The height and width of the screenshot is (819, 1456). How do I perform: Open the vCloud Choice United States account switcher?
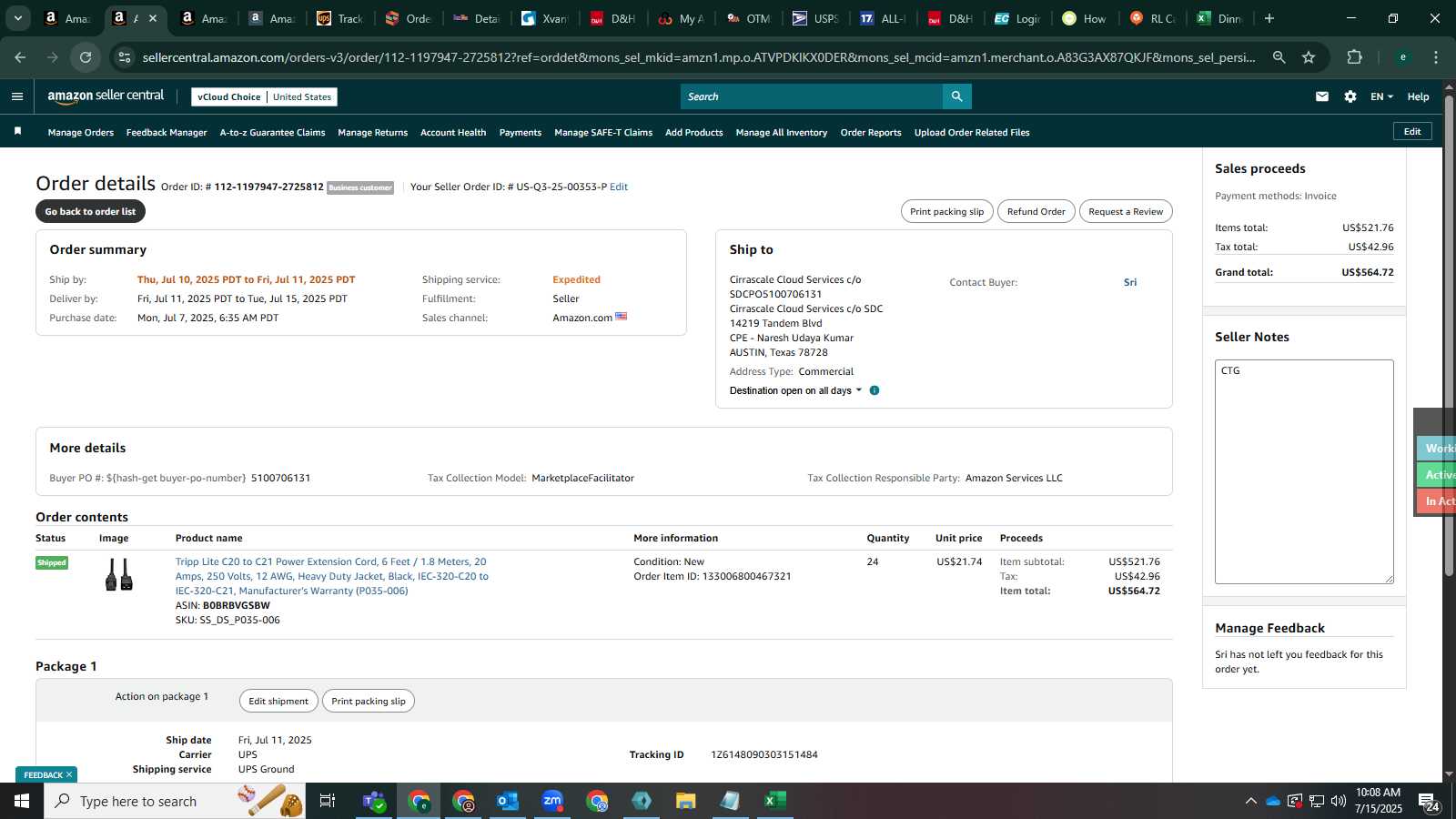click(265, 96)
